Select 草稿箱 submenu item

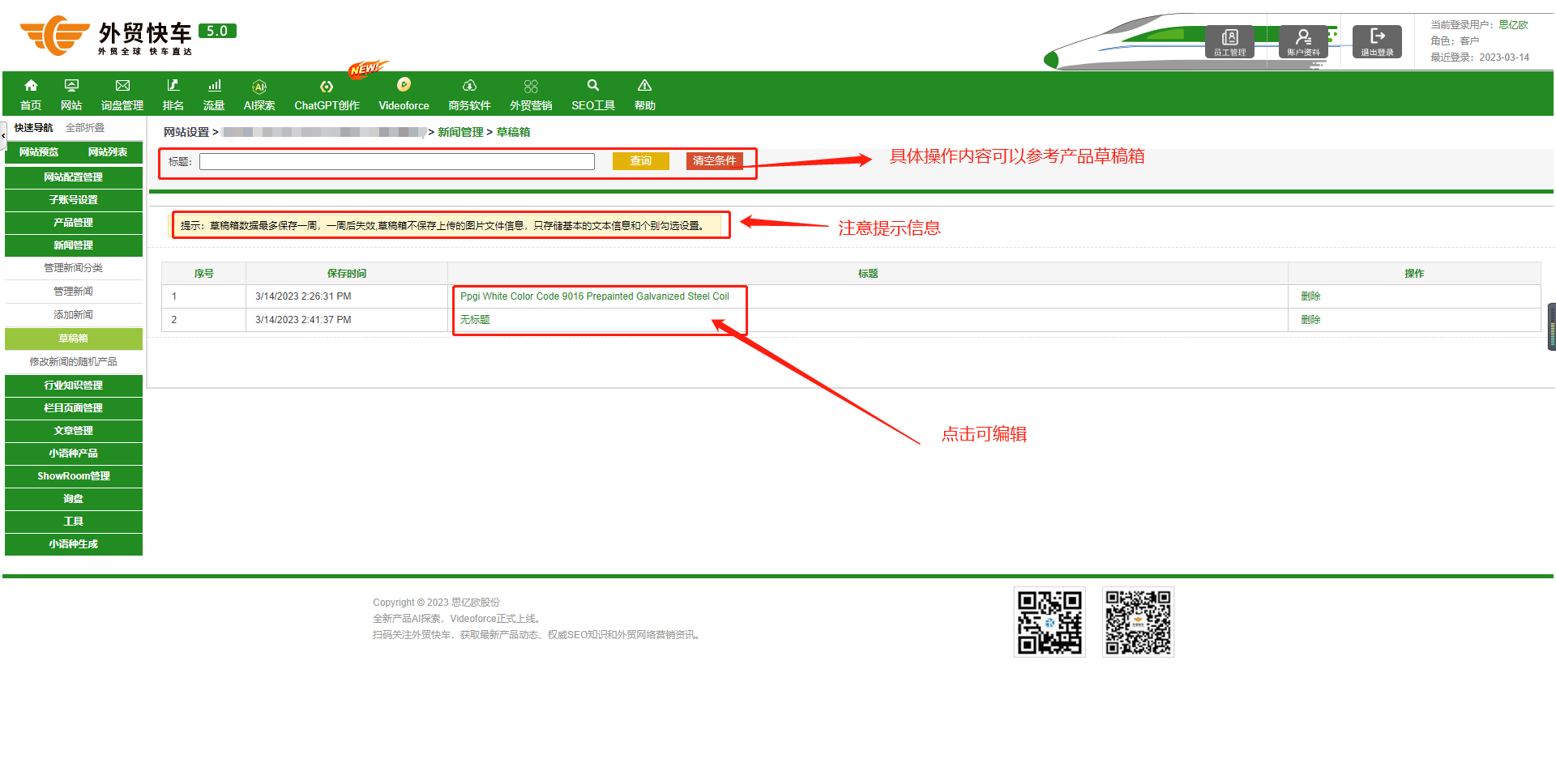click(74, 339)
